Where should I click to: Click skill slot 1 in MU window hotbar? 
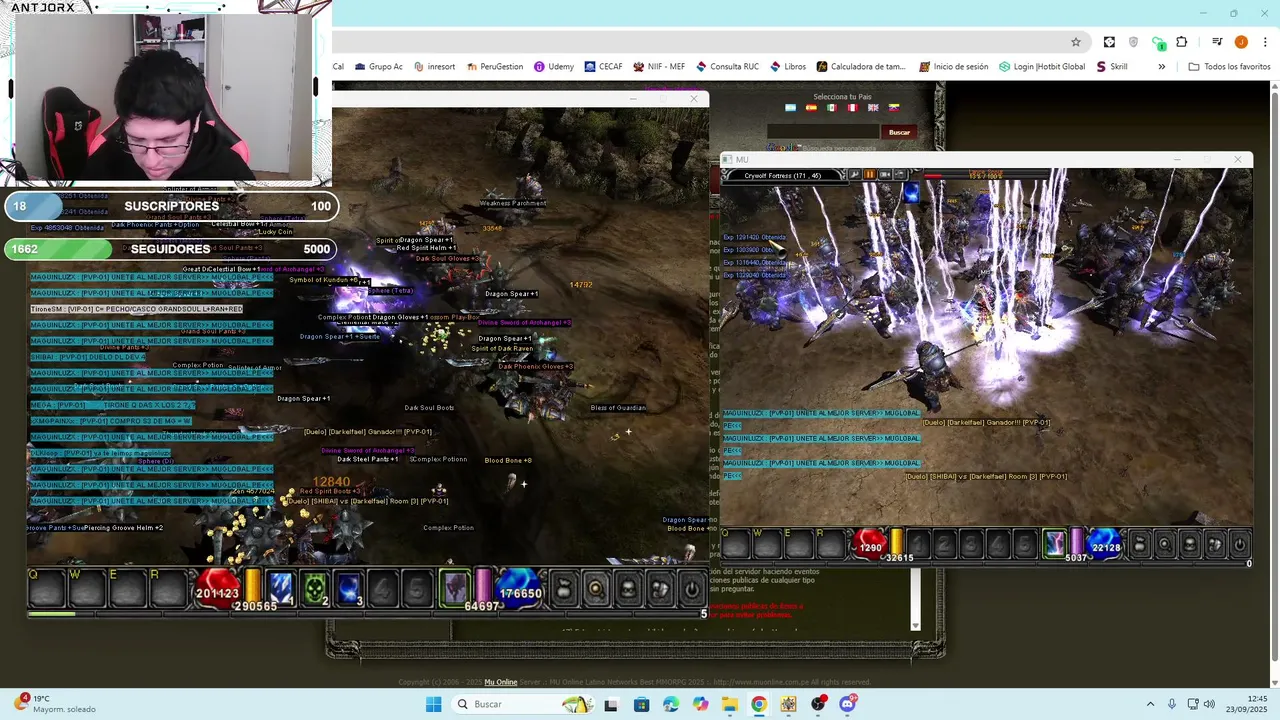click(918, 544)
